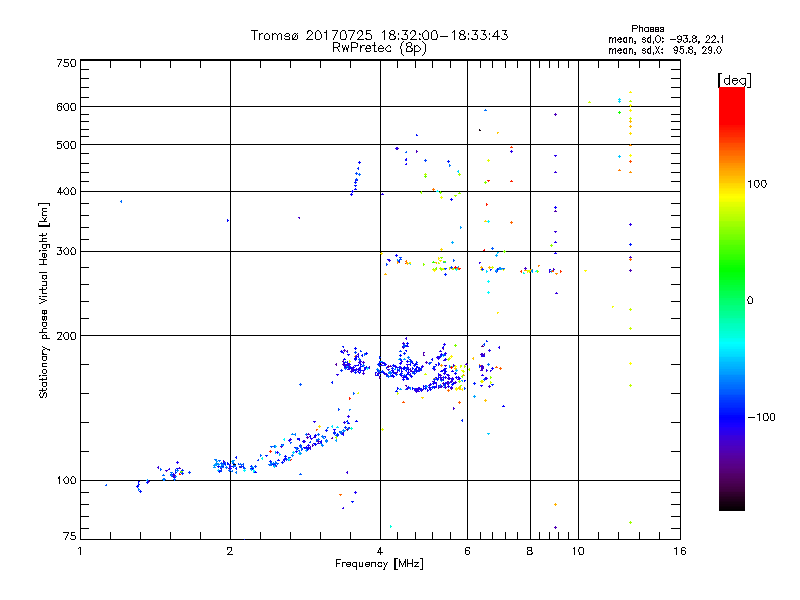
Task: Click the Phases header text
Action: (647, 29)
